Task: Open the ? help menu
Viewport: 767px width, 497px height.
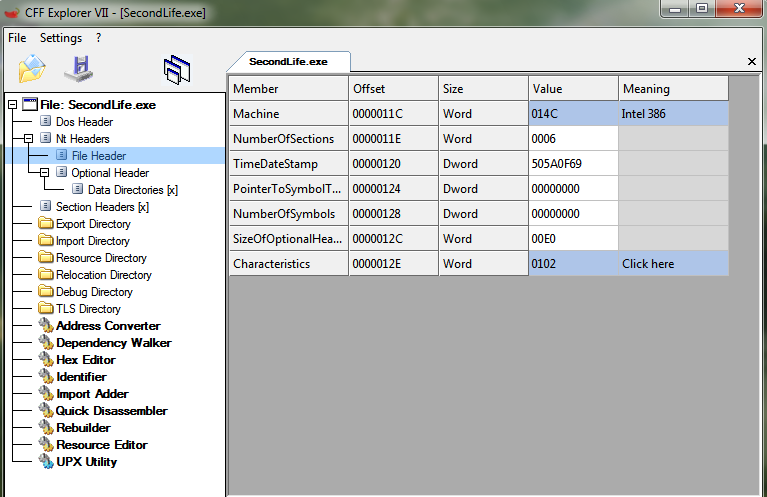Action: (x=98, y=38)
